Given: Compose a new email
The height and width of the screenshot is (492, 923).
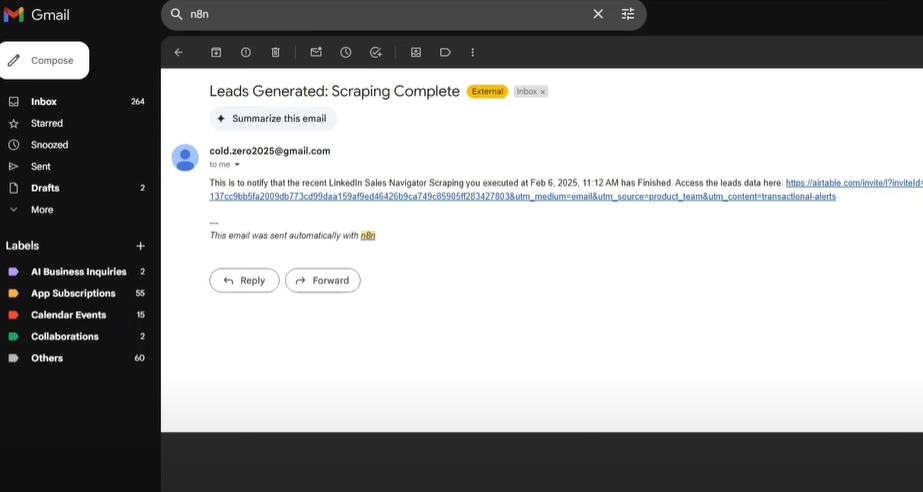Looking at the screenshot, I should (x=45, y=60).
